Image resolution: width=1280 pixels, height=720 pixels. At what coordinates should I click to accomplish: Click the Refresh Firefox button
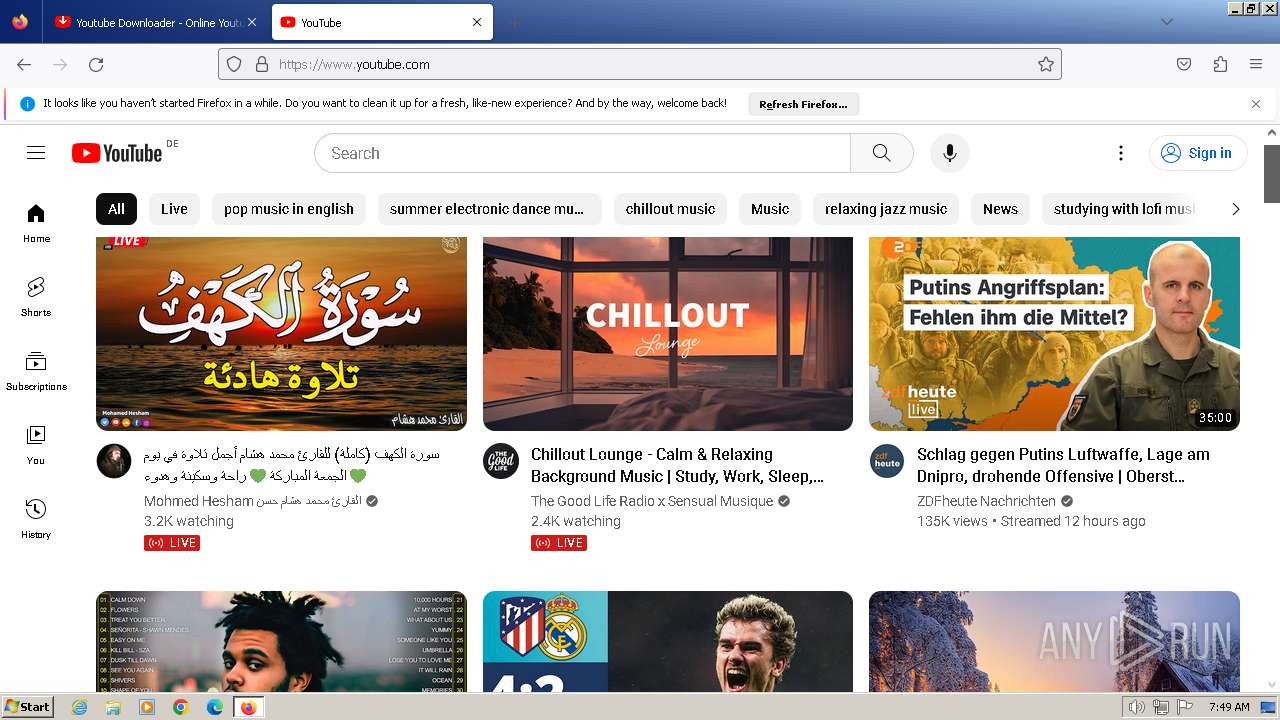pyautogui.click(x=803, y=104)
